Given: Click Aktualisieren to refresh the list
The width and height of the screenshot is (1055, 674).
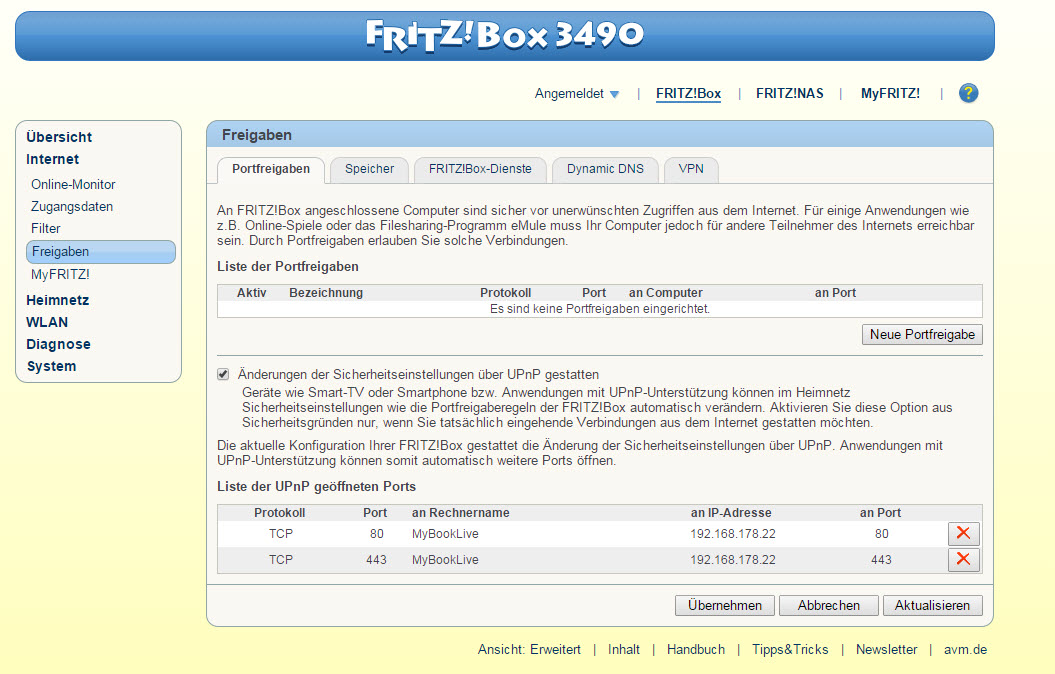Looking at the screenshot, I should [932, 606].
